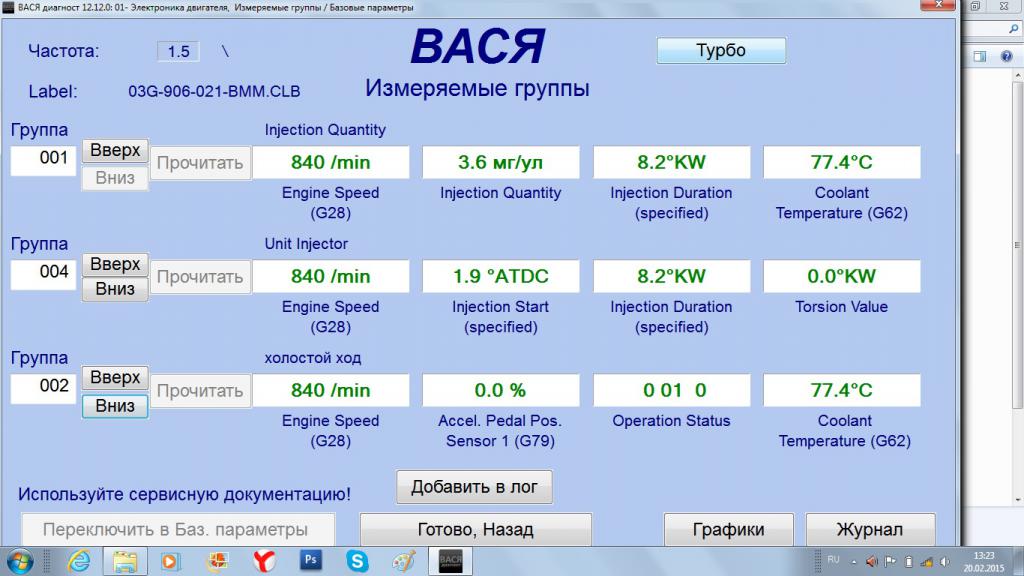The width and height of the screenshot is (1024, 576).
Task: Click the Unit Injector group heading
Action: pos(306,244)
